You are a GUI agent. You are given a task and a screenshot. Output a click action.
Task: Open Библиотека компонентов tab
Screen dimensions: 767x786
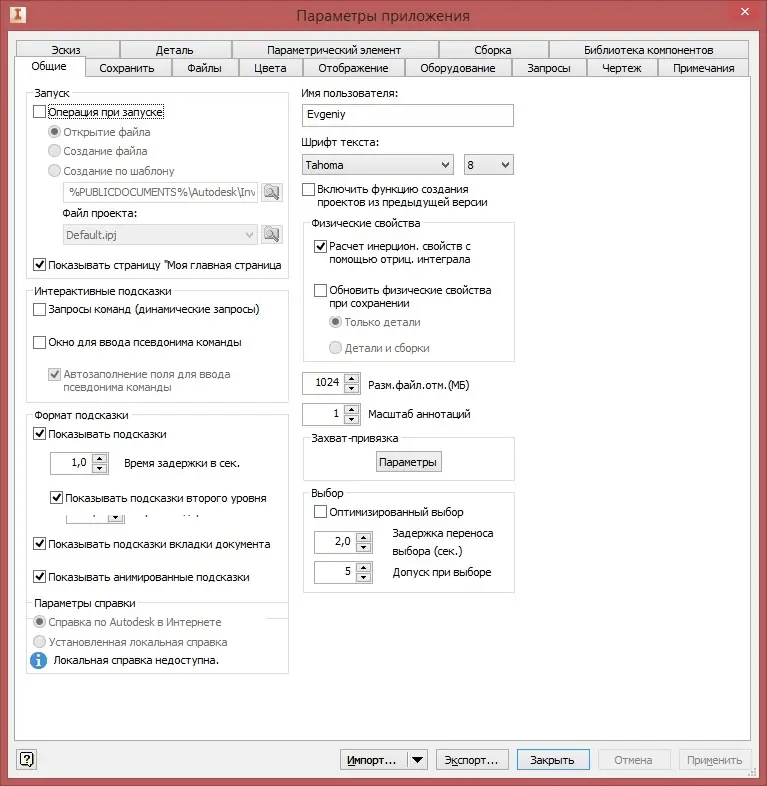coord(649,50)
